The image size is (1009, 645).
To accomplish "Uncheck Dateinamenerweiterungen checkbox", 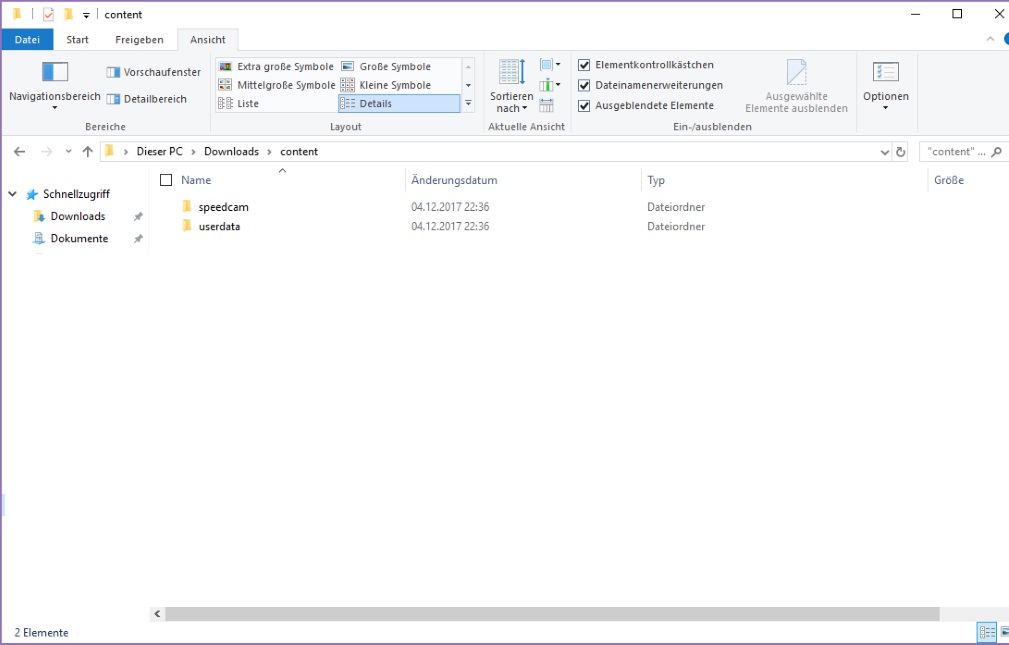I will pos(584,86).
